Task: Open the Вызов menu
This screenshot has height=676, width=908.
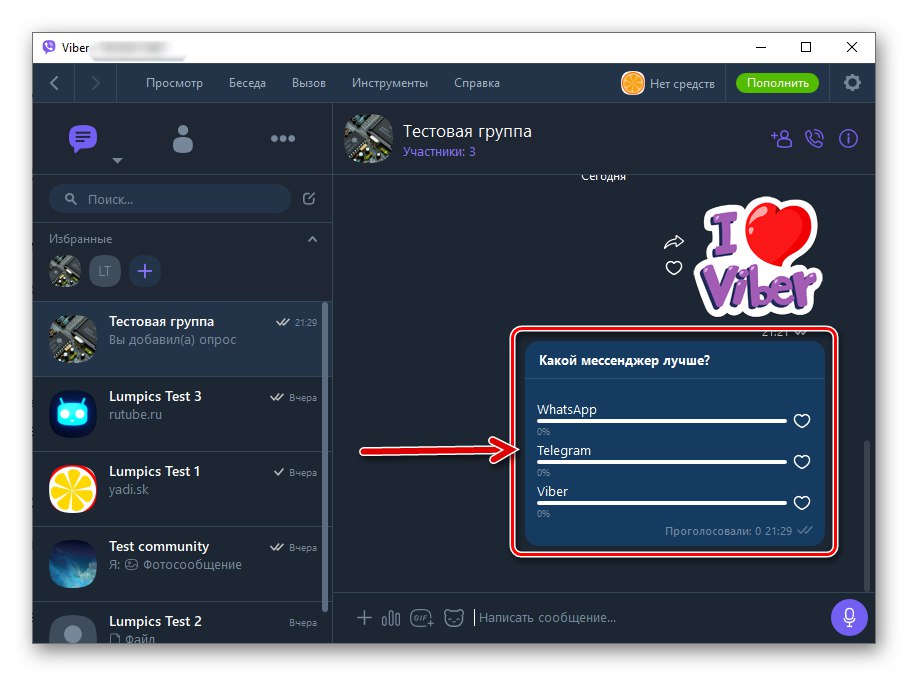Action: (309, 83)
